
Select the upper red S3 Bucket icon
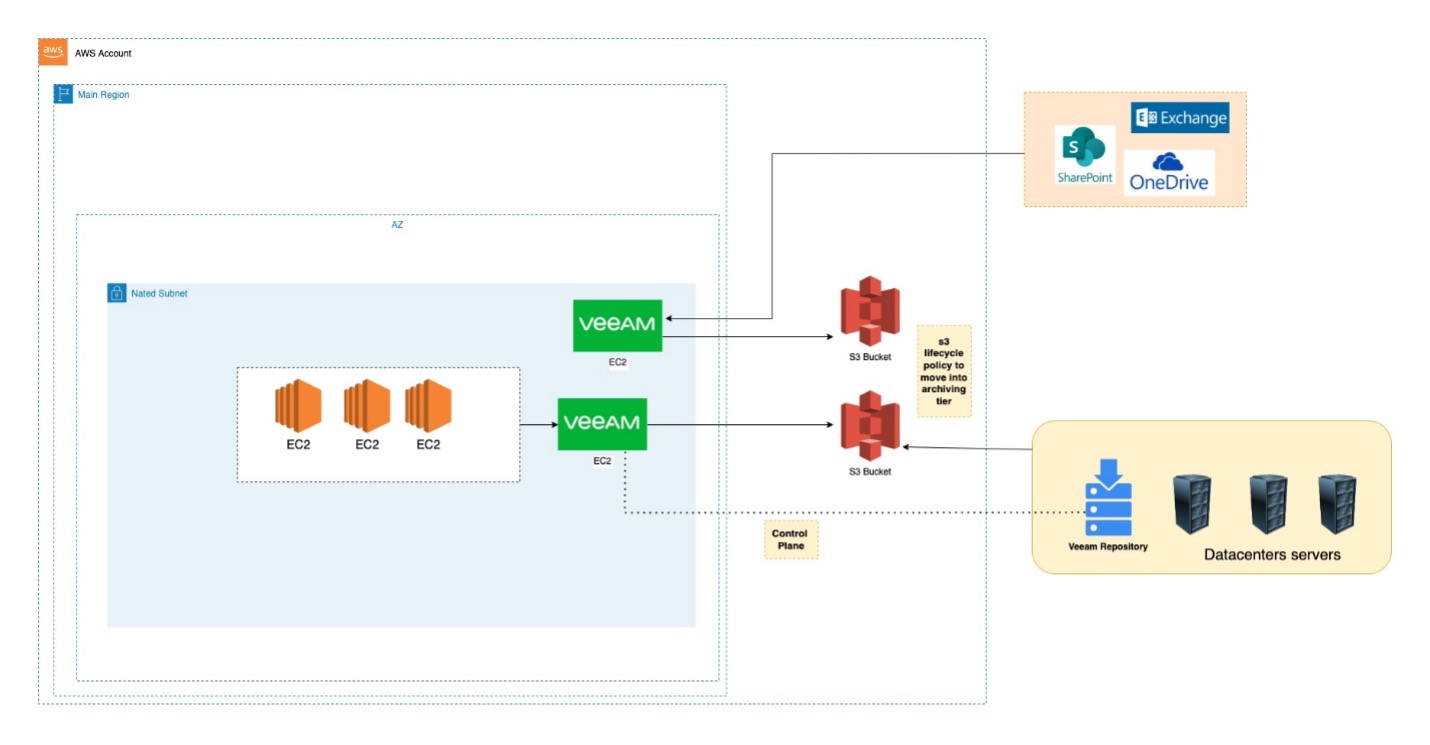(870, 312)
